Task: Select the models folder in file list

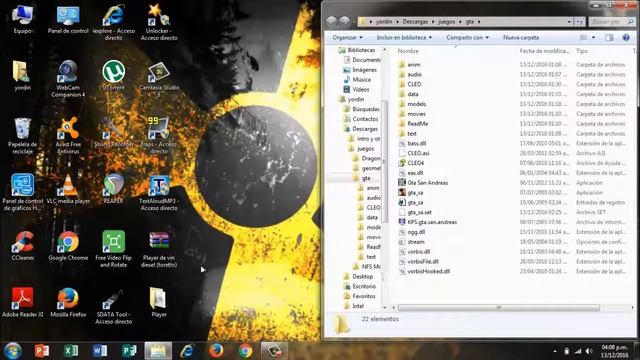Action: tap(416, 104)
